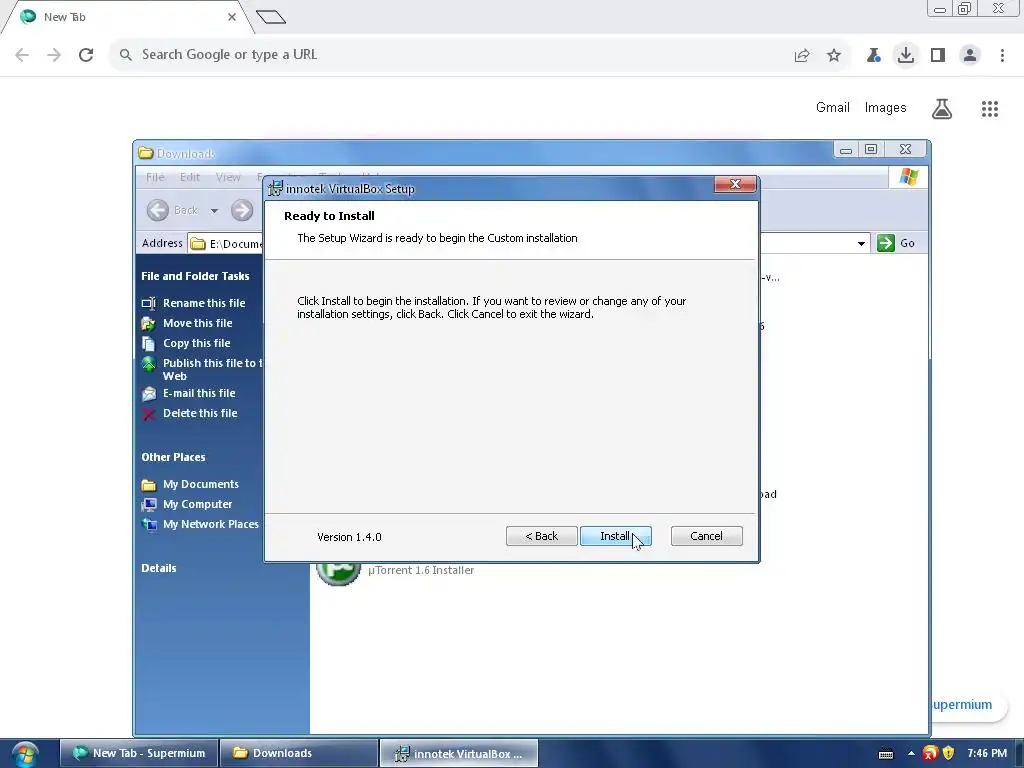
Task: Open My Documents in Other Places
Action: click(x=200, y=485)
